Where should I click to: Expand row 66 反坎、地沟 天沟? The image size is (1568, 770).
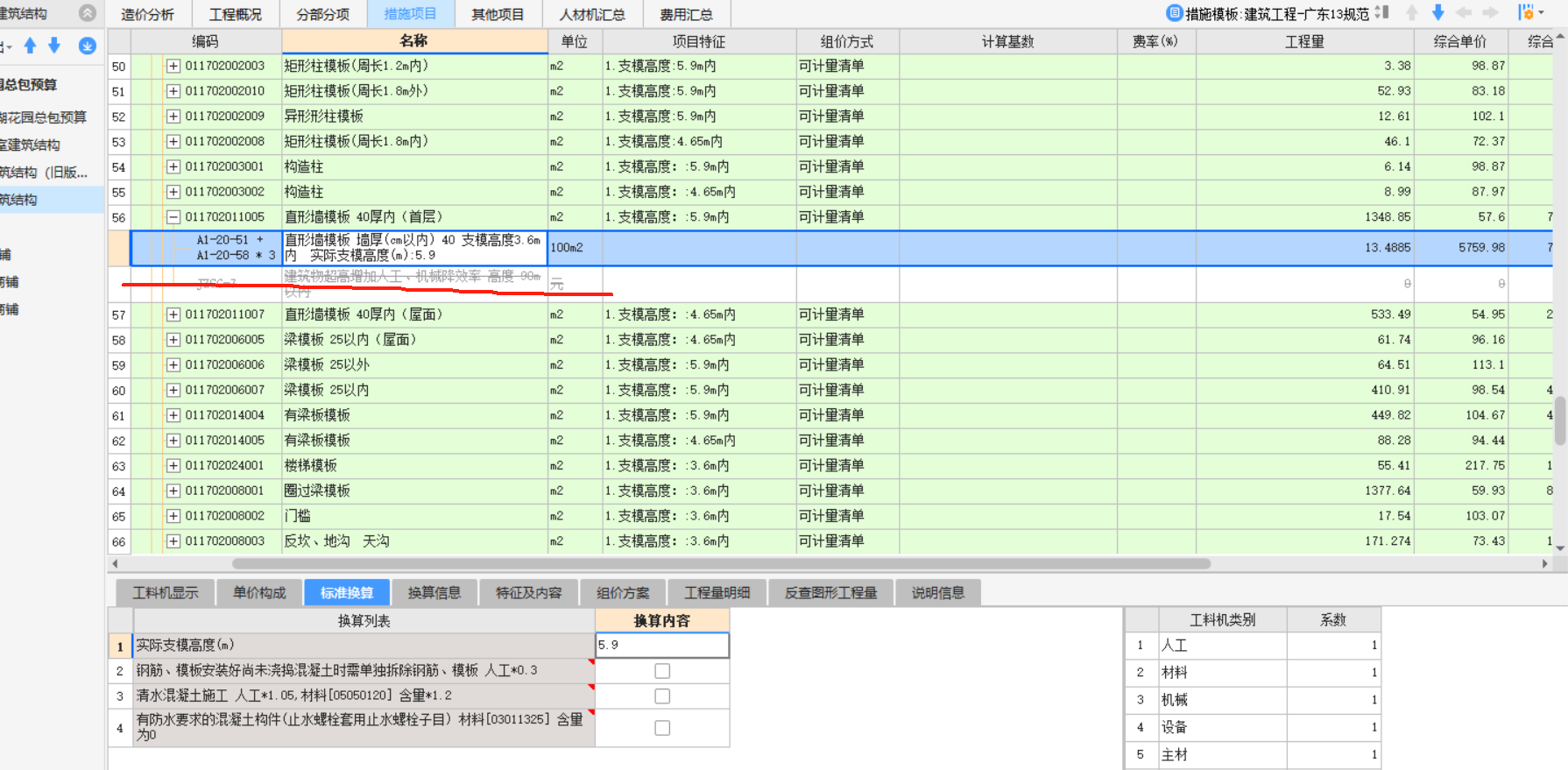tap(173, 541)
